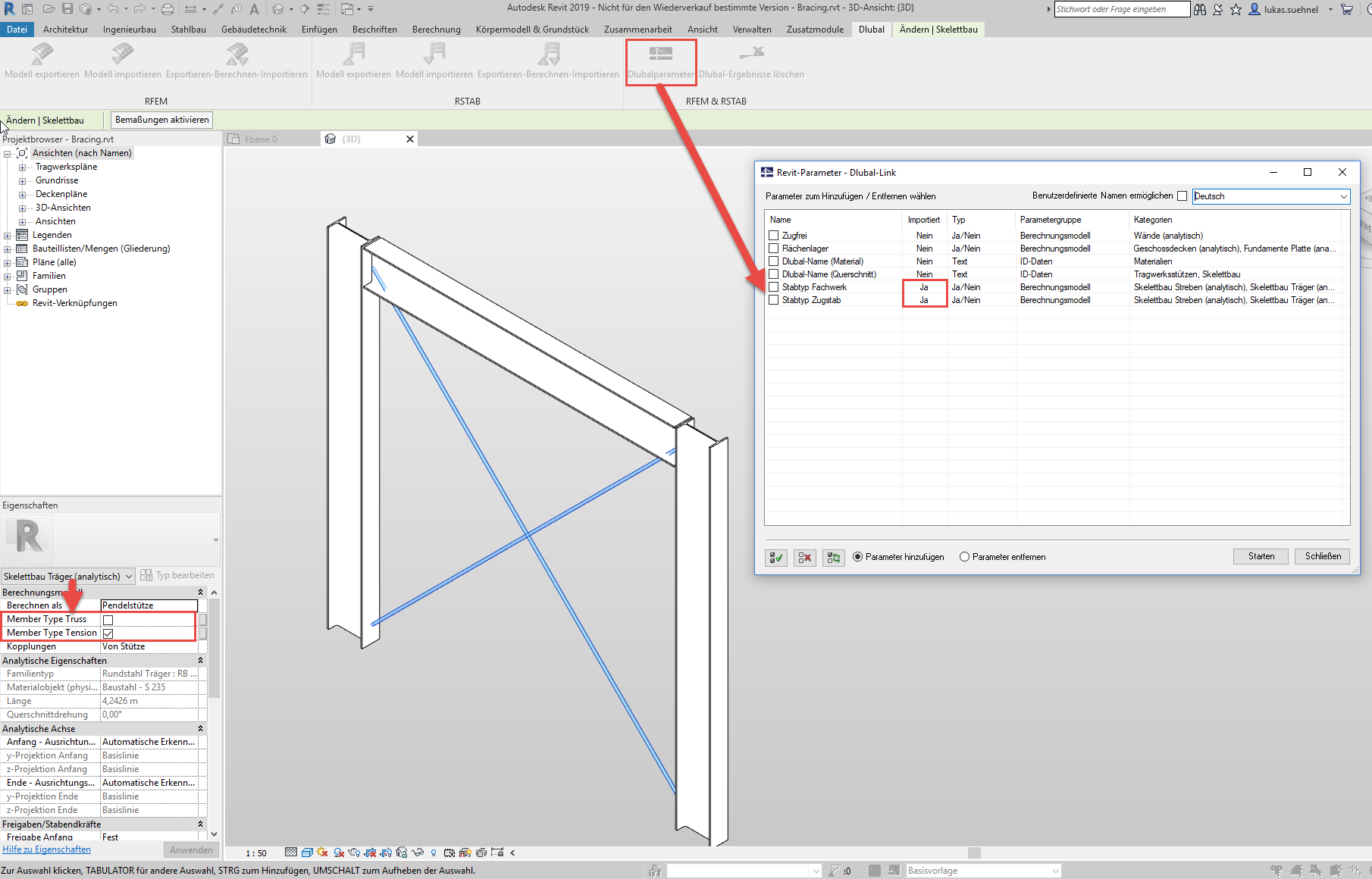Check the Zugfrei parameter checkbox
The width and height of the screenshot is (1372, 879).
pos(774,236)
